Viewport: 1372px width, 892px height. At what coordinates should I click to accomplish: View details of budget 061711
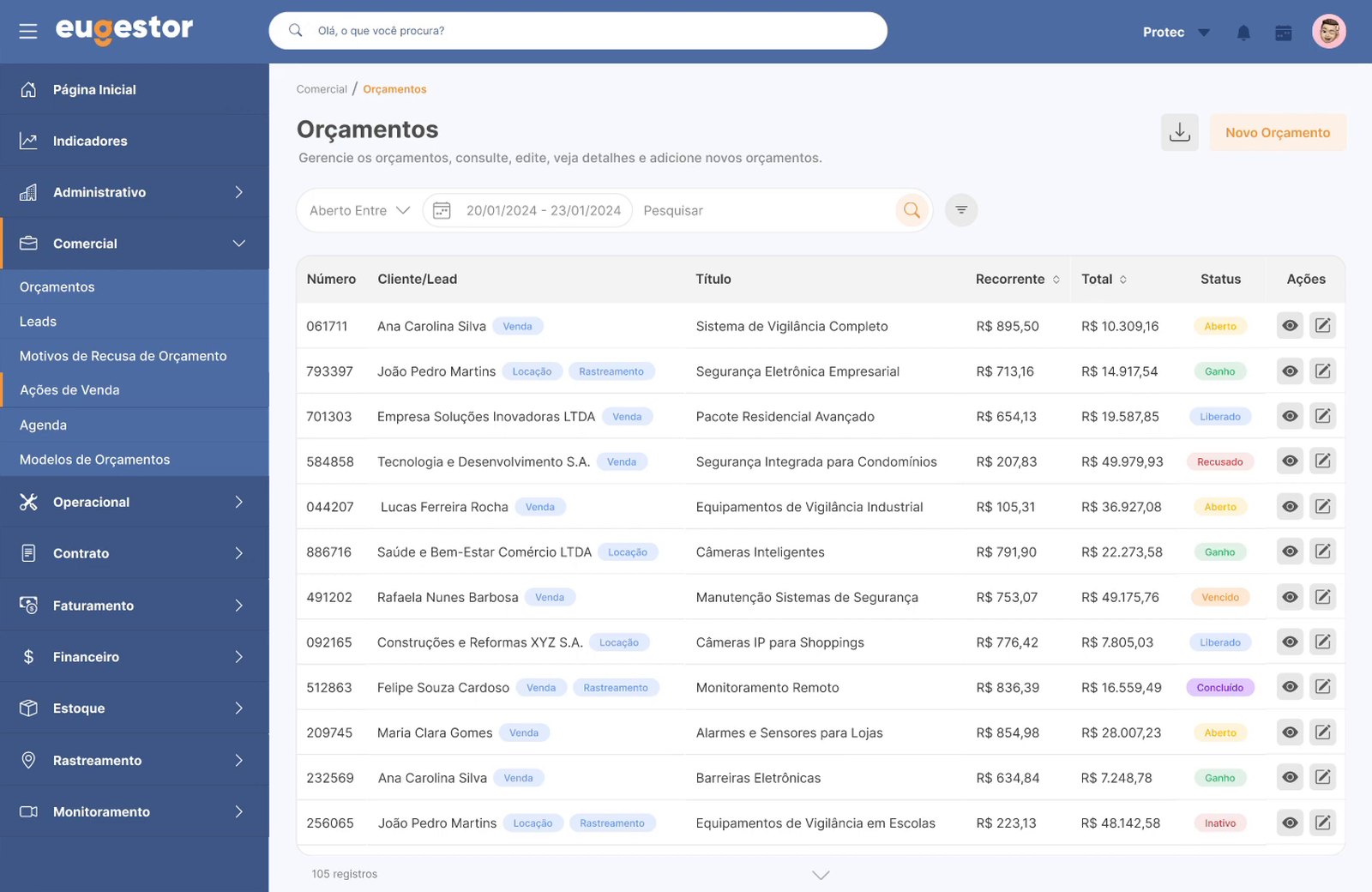pos(1290,326)
